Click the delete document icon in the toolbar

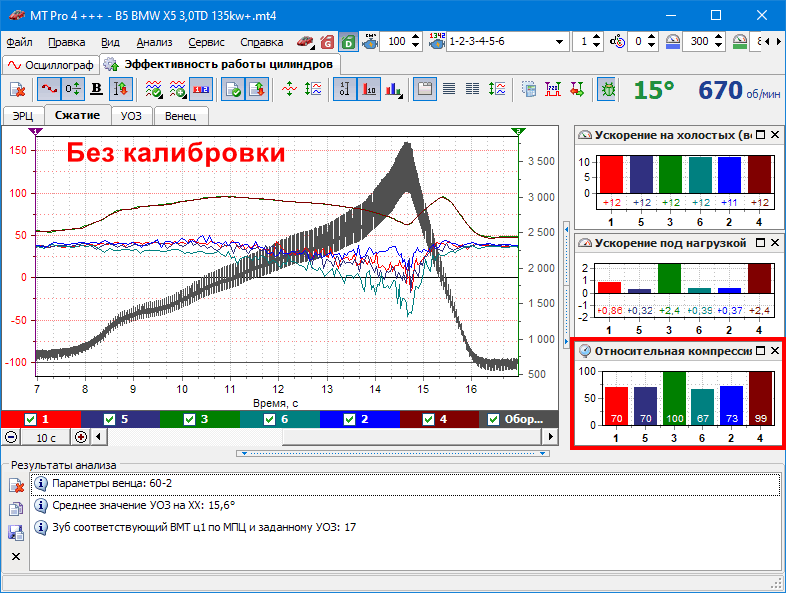point(18,90)
